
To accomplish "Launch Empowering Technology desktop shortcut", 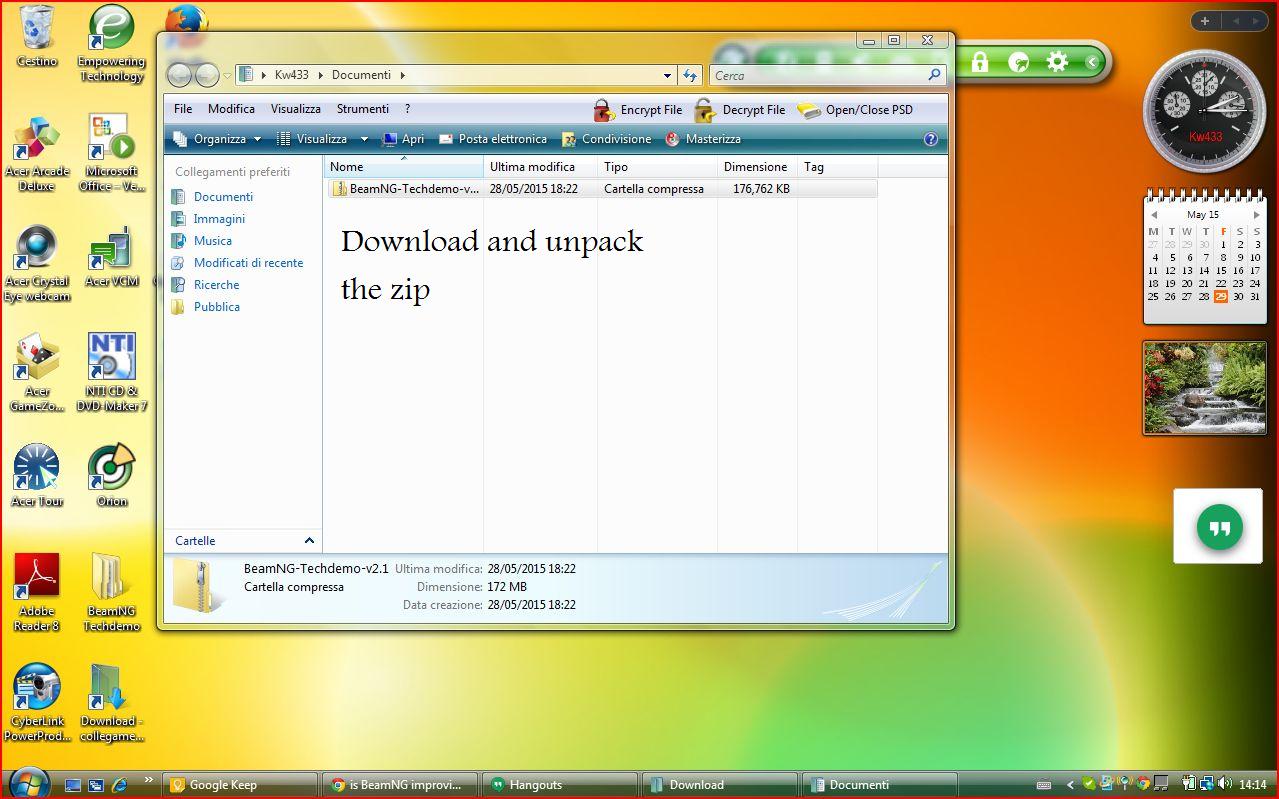I will tap(111, 42).
